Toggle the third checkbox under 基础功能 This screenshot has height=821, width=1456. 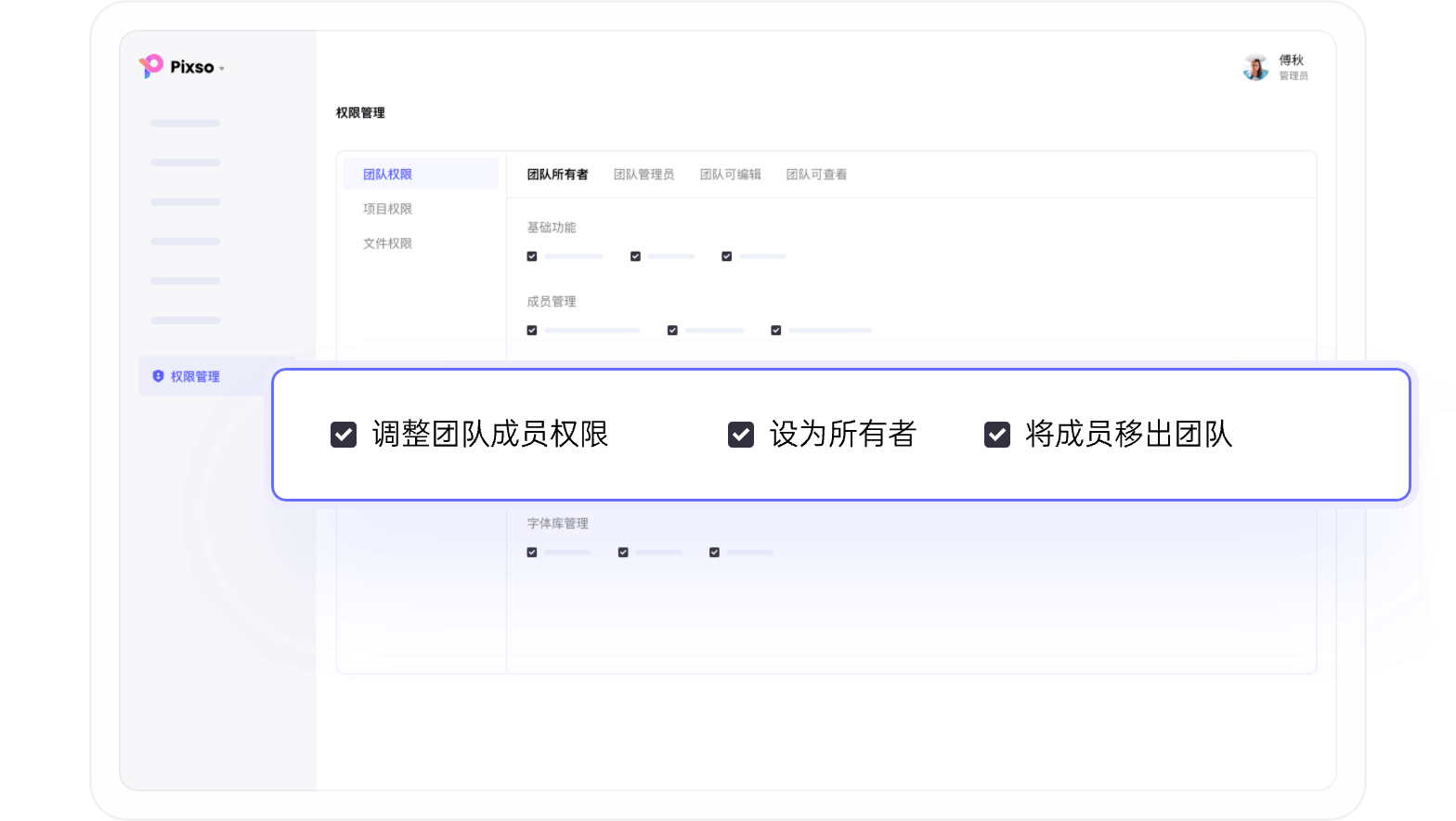click(727, 256)
